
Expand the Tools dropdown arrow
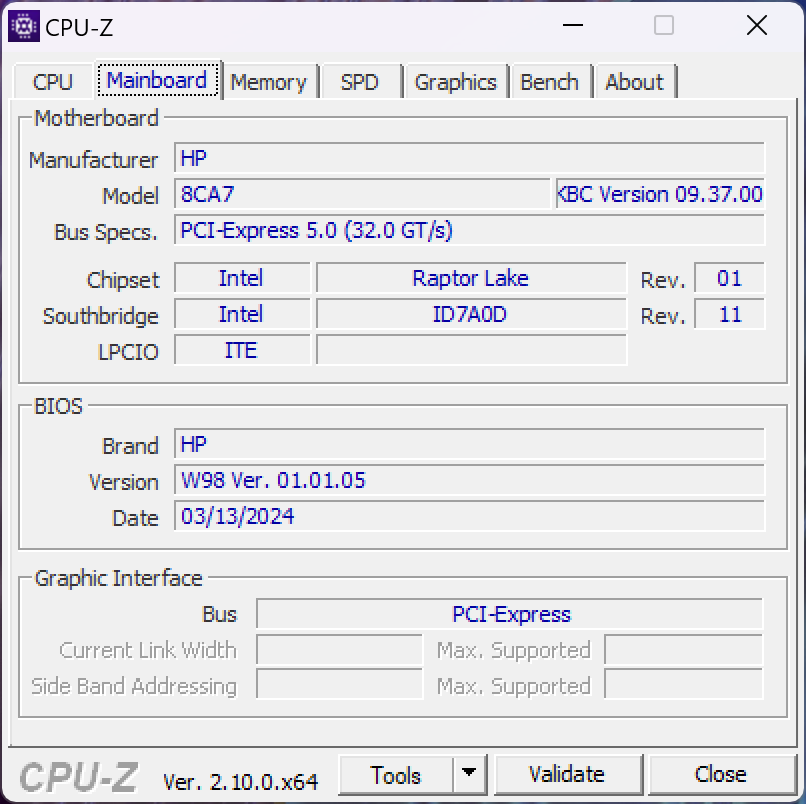(x=469, y=774)
